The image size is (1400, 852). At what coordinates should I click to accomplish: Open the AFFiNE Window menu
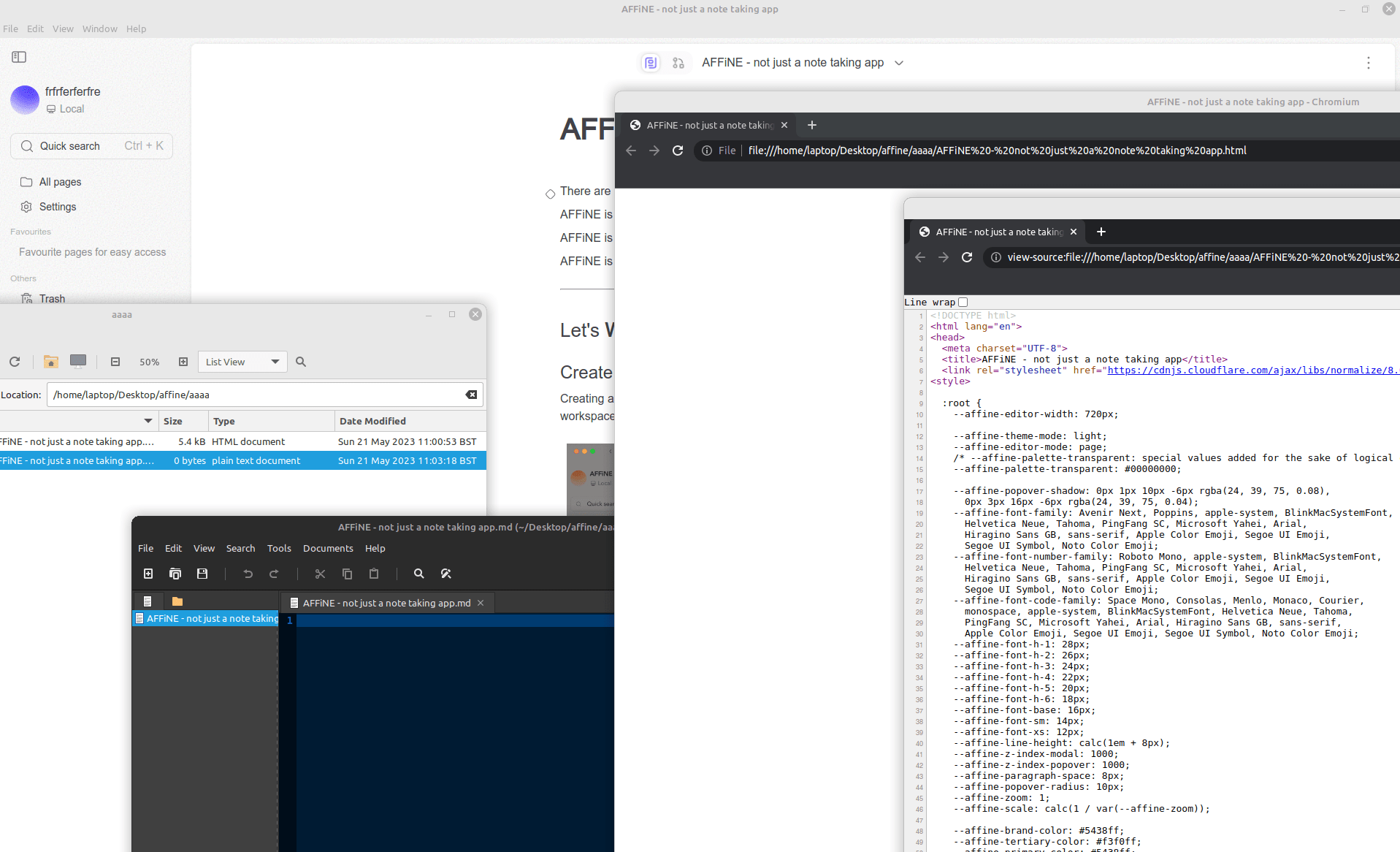[99, 28]
